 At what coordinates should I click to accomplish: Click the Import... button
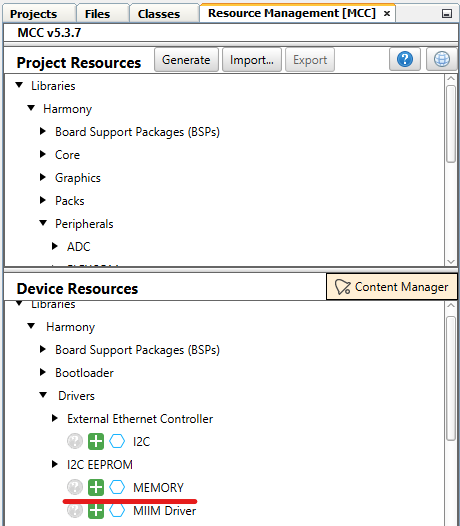[x=252, y=60]
